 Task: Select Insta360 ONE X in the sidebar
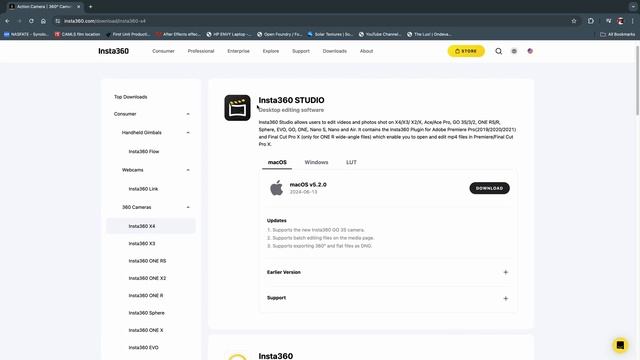click(x=146, y=330)
